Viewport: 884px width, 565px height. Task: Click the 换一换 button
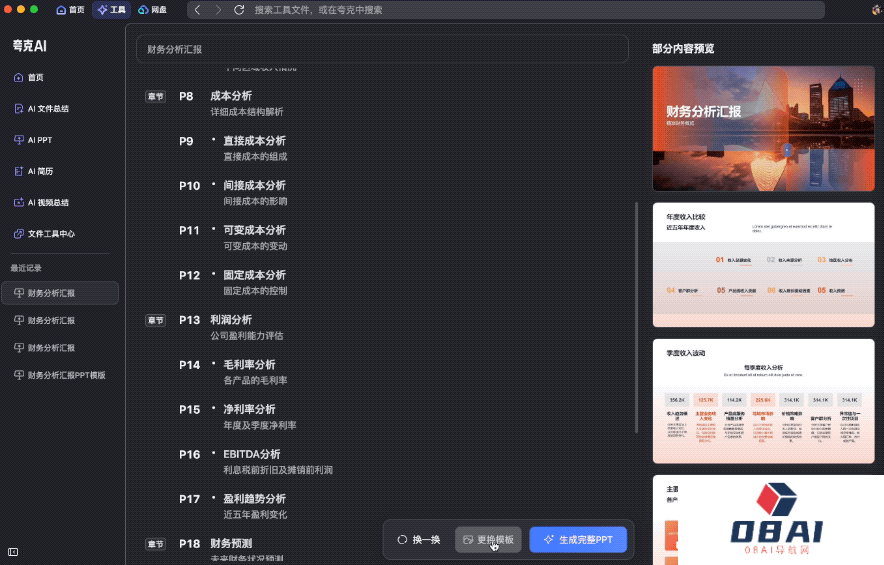coord(419,540)
